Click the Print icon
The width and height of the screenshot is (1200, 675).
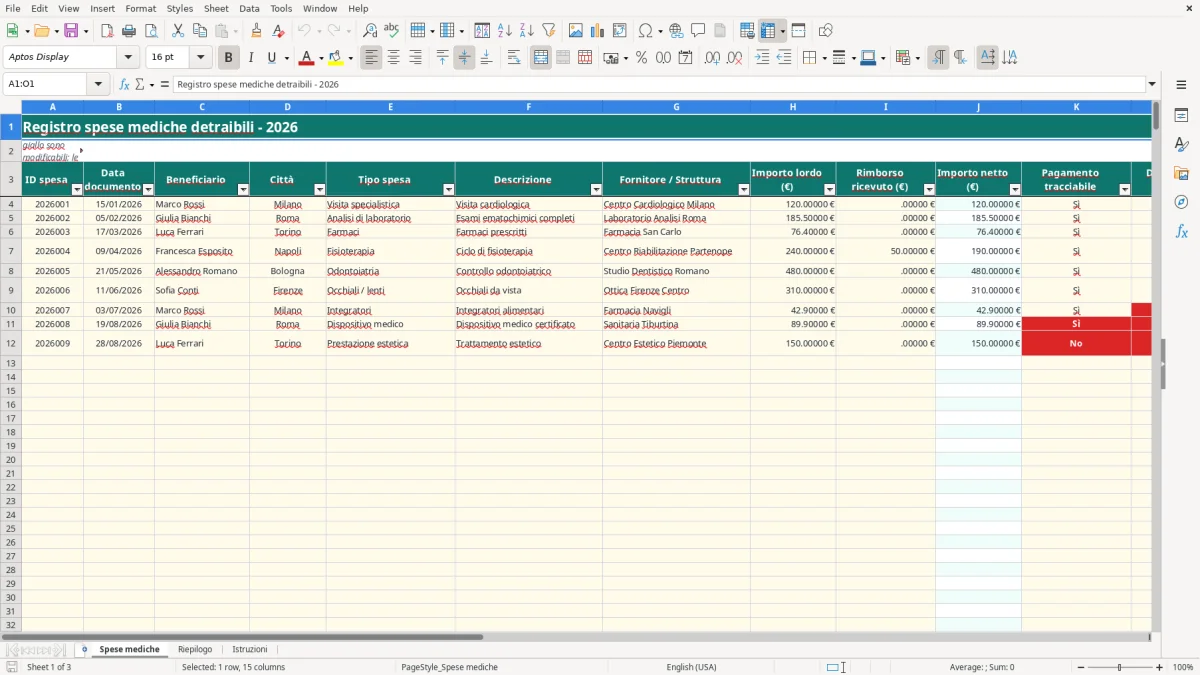tap(129, 31)
